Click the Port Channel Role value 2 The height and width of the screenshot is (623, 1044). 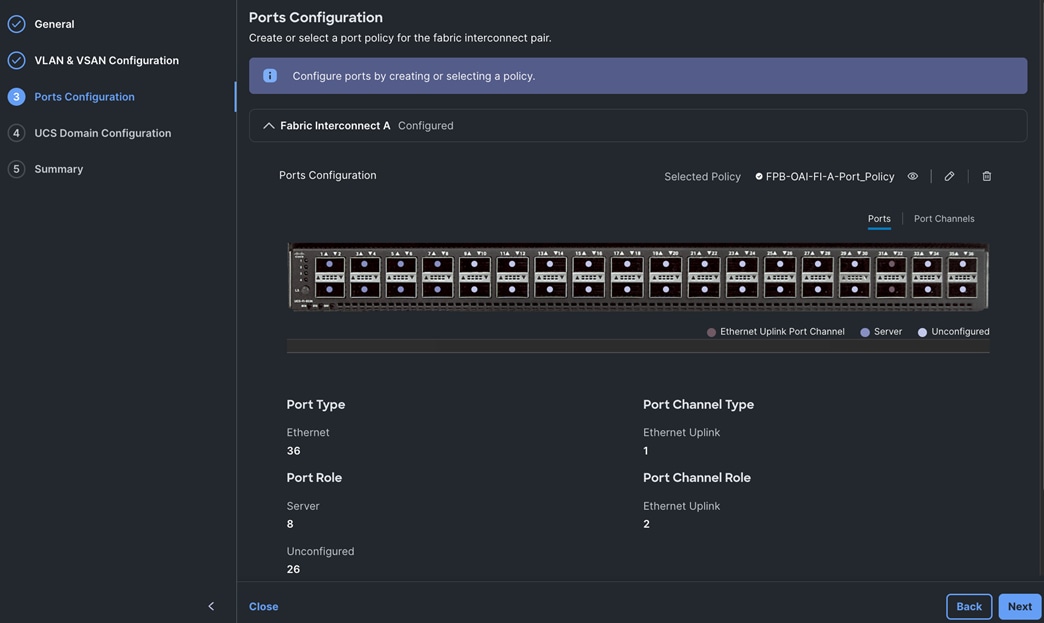click(647, 524)
